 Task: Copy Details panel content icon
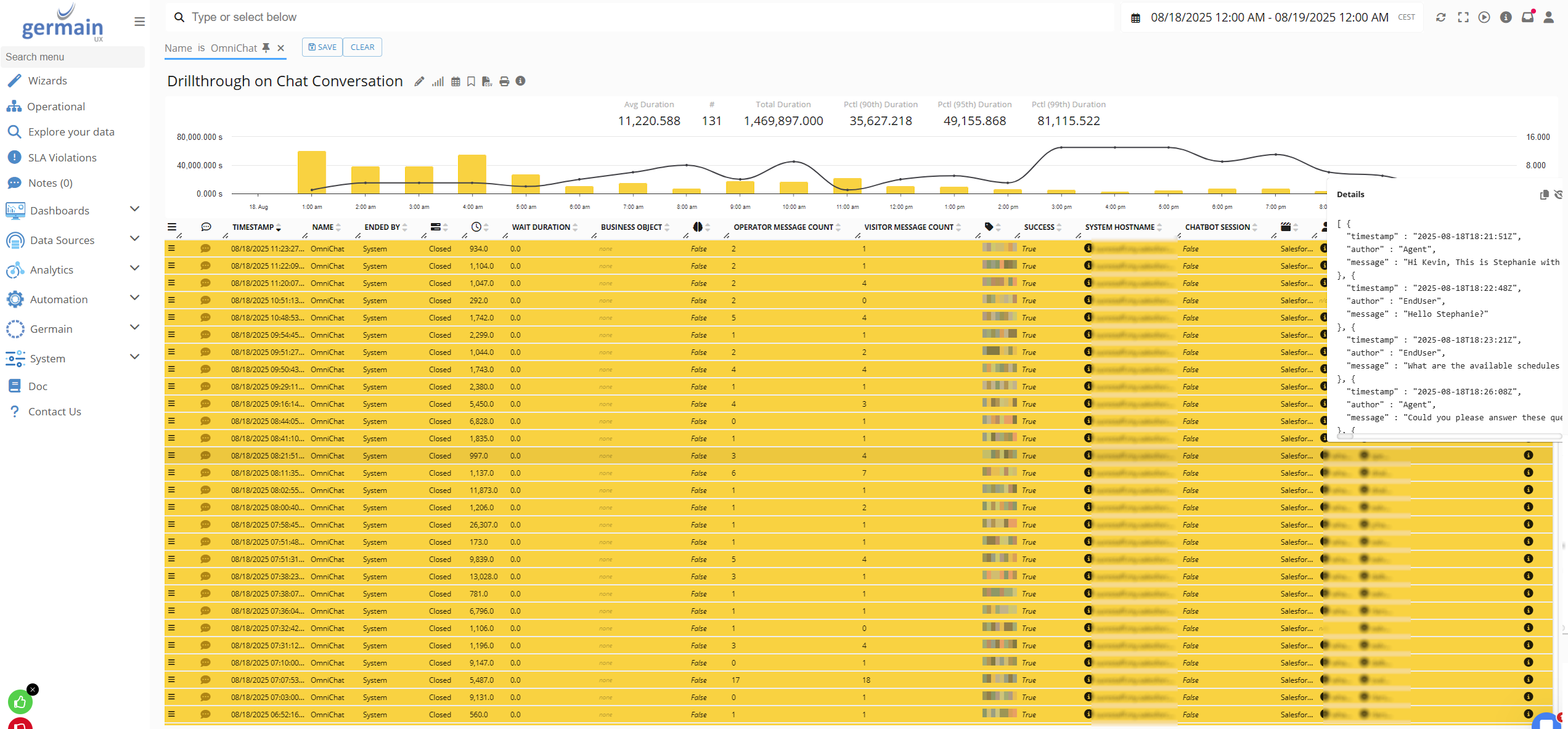1544,195
